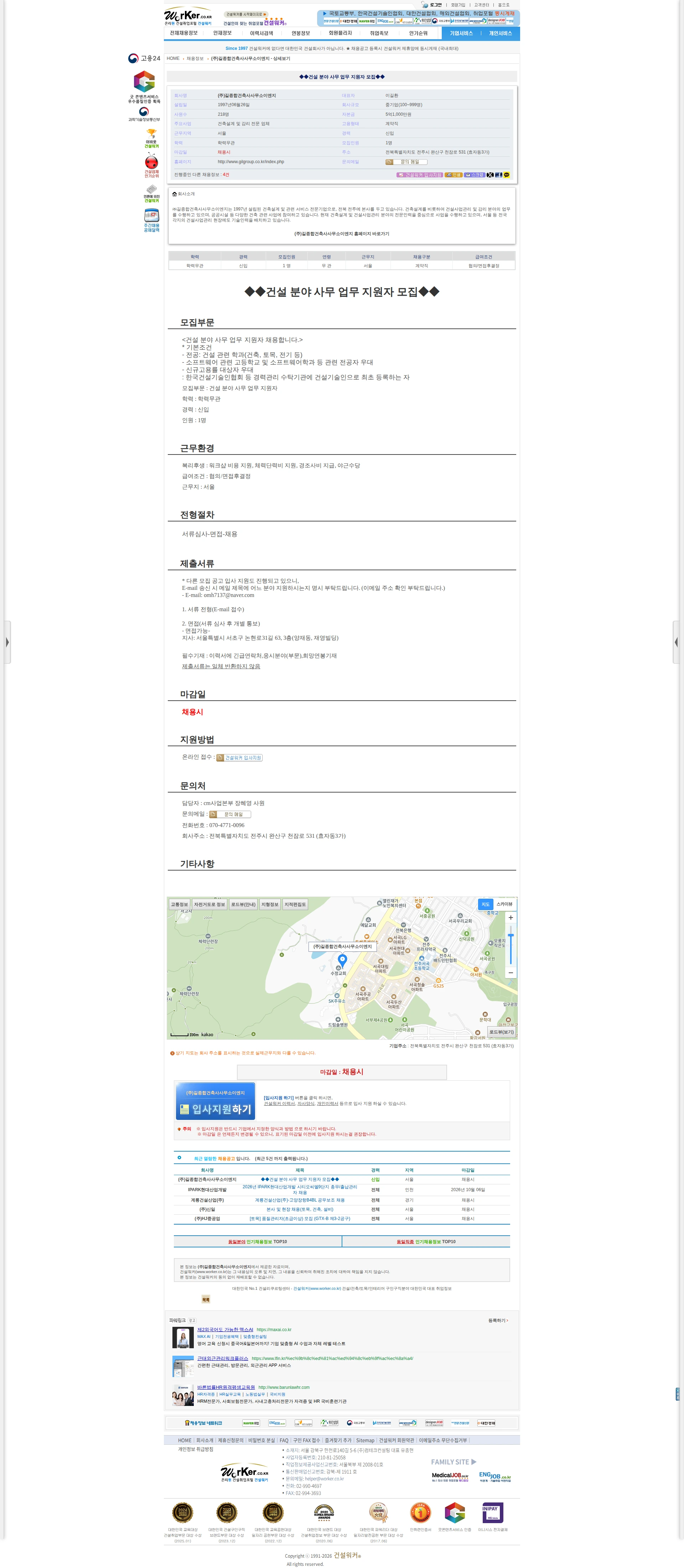Switch map to 지도 mode
This screenshot has width=684, height=1568.
tap(486, 904)
